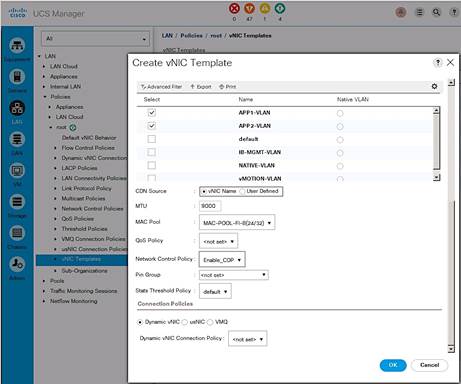Select vNIC Name CDN Source

pyautogui.click(x=204, y=191)
